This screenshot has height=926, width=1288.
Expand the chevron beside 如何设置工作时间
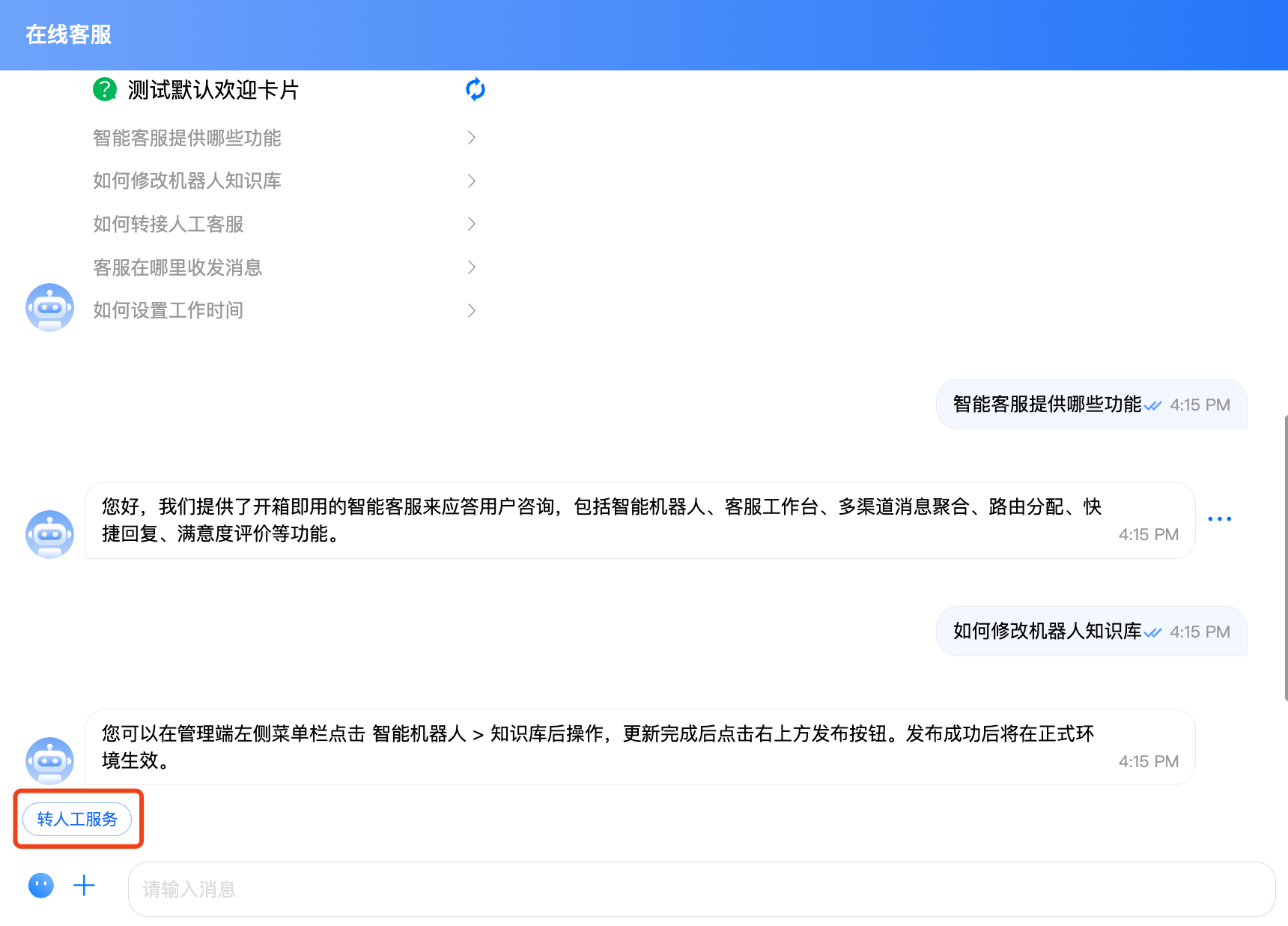point(472,310)
